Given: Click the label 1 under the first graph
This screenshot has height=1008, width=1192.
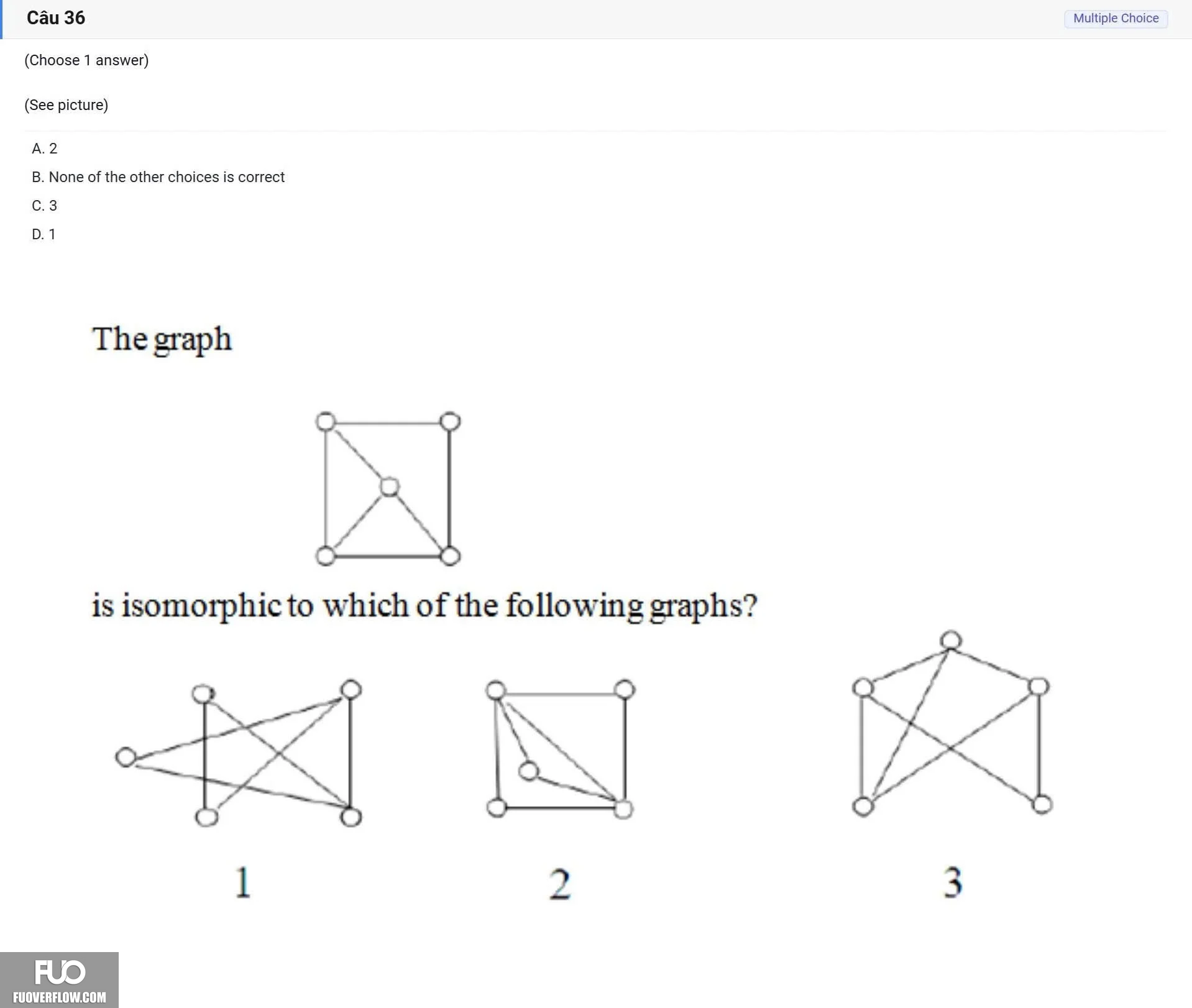Looking at the screenshot, I should [x=243, y=882].
